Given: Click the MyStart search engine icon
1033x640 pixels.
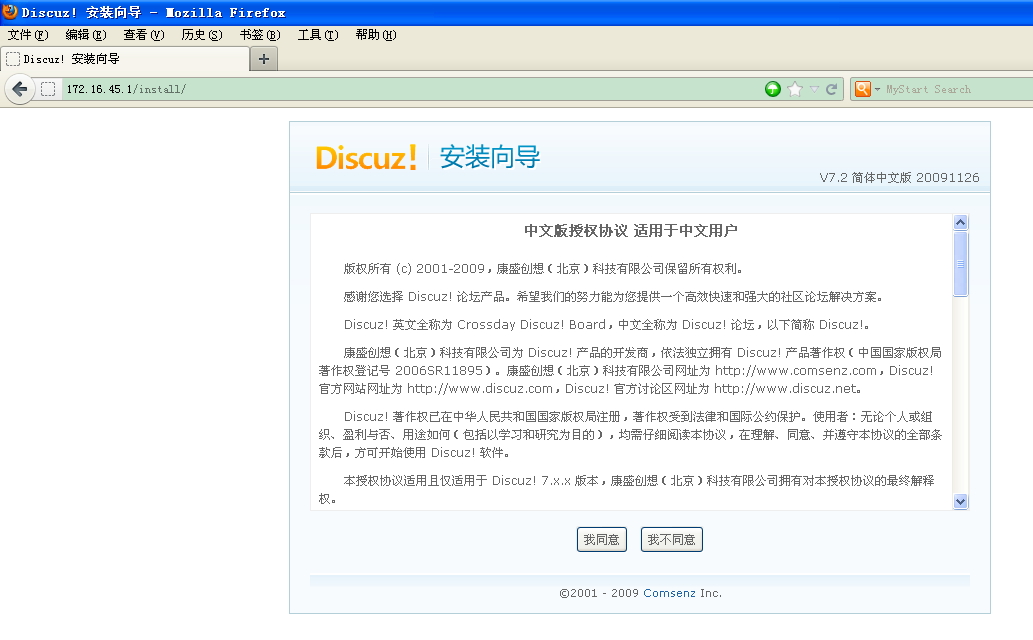Looking at the screenshot, I should (x=862, y=89).
